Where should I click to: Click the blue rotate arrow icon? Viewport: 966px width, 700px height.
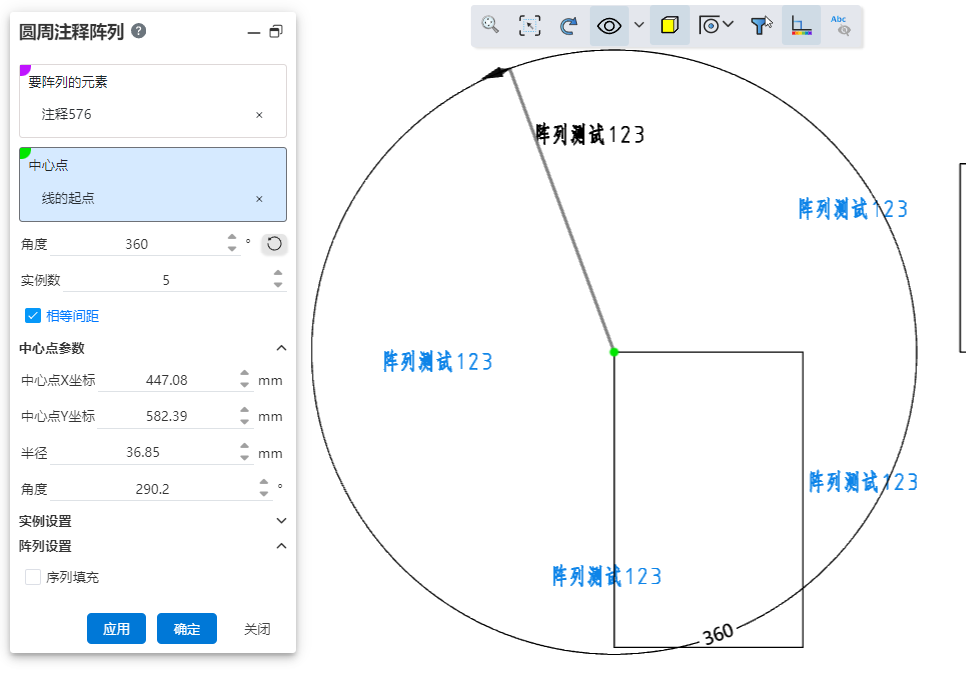568,25
